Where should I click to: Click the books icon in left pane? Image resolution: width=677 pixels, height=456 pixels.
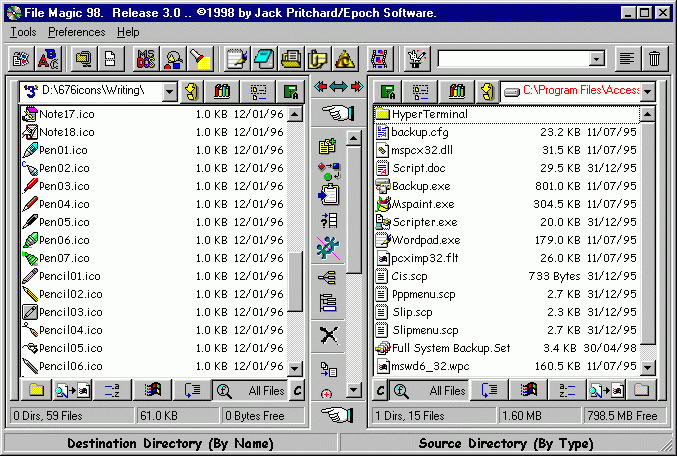coord(222,91)
